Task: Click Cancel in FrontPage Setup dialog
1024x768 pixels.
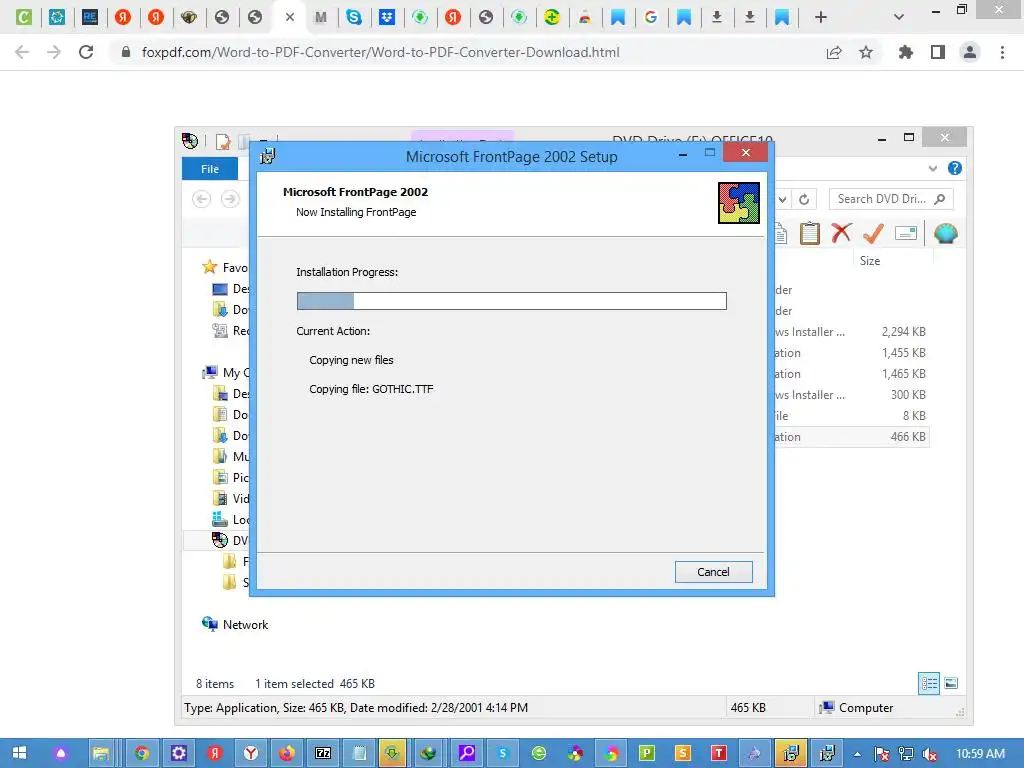Action: (x=713, y=572)
